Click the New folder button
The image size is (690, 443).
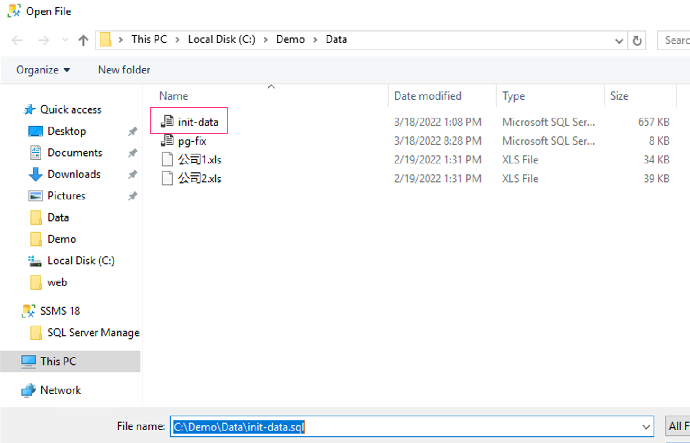click(x=124, y=70)
